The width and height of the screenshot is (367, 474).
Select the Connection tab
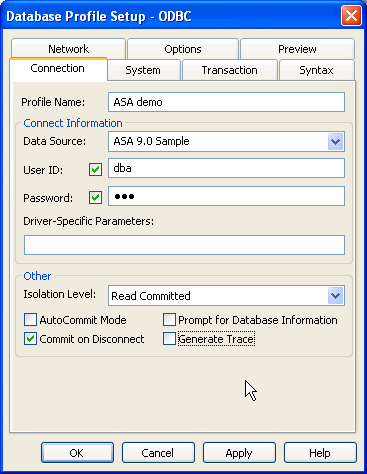coord(58,69)
